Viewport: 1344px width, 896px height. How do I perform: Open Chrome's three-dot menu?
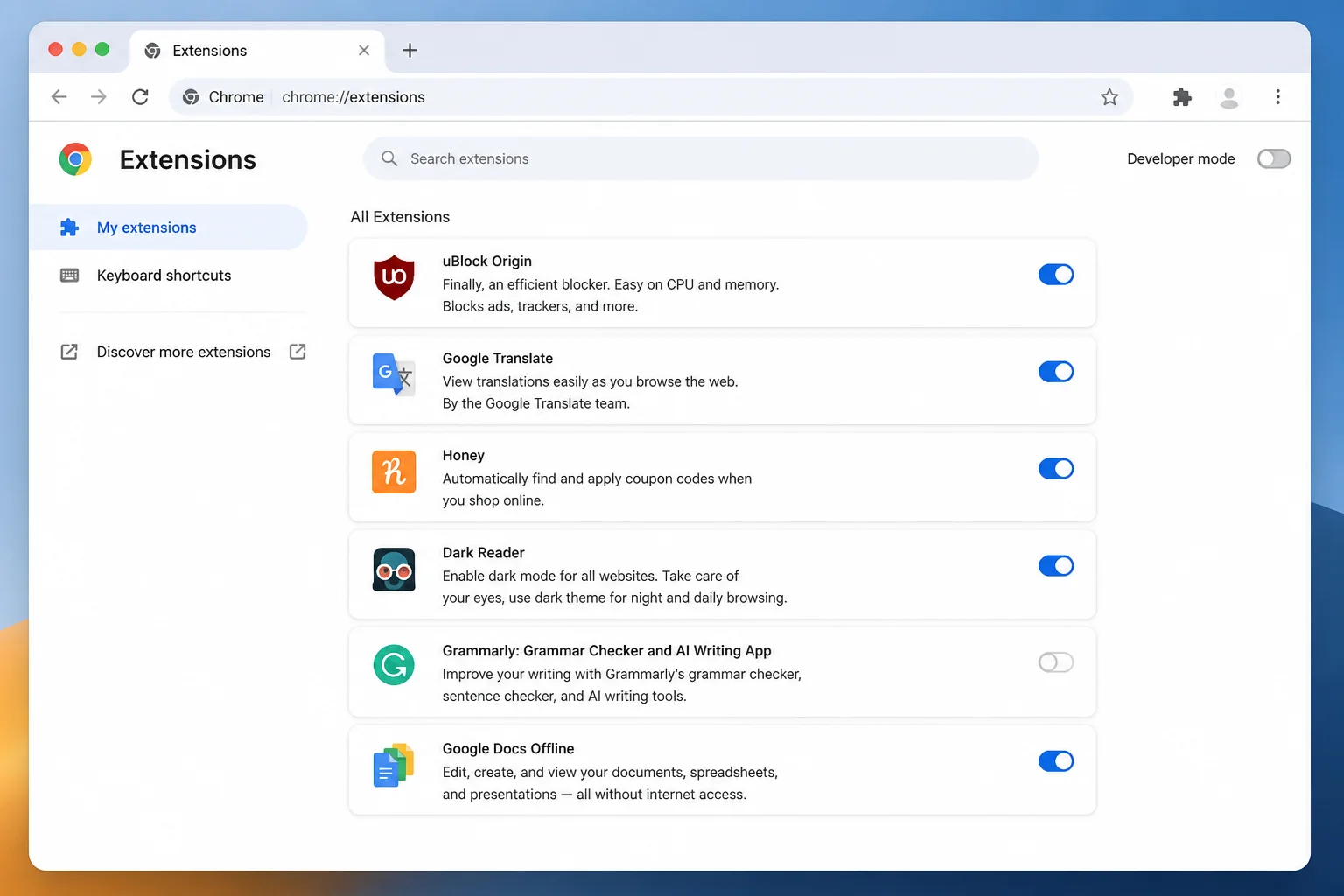tap(1278, 97)
